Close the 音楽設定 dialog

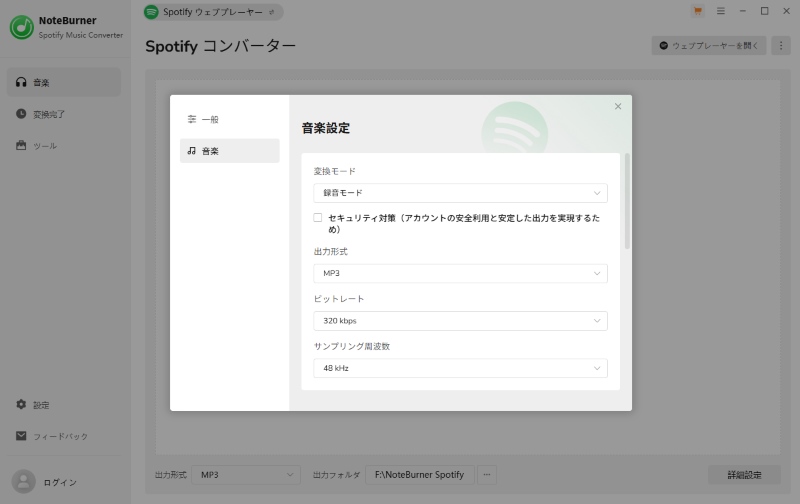coord(618,106)
